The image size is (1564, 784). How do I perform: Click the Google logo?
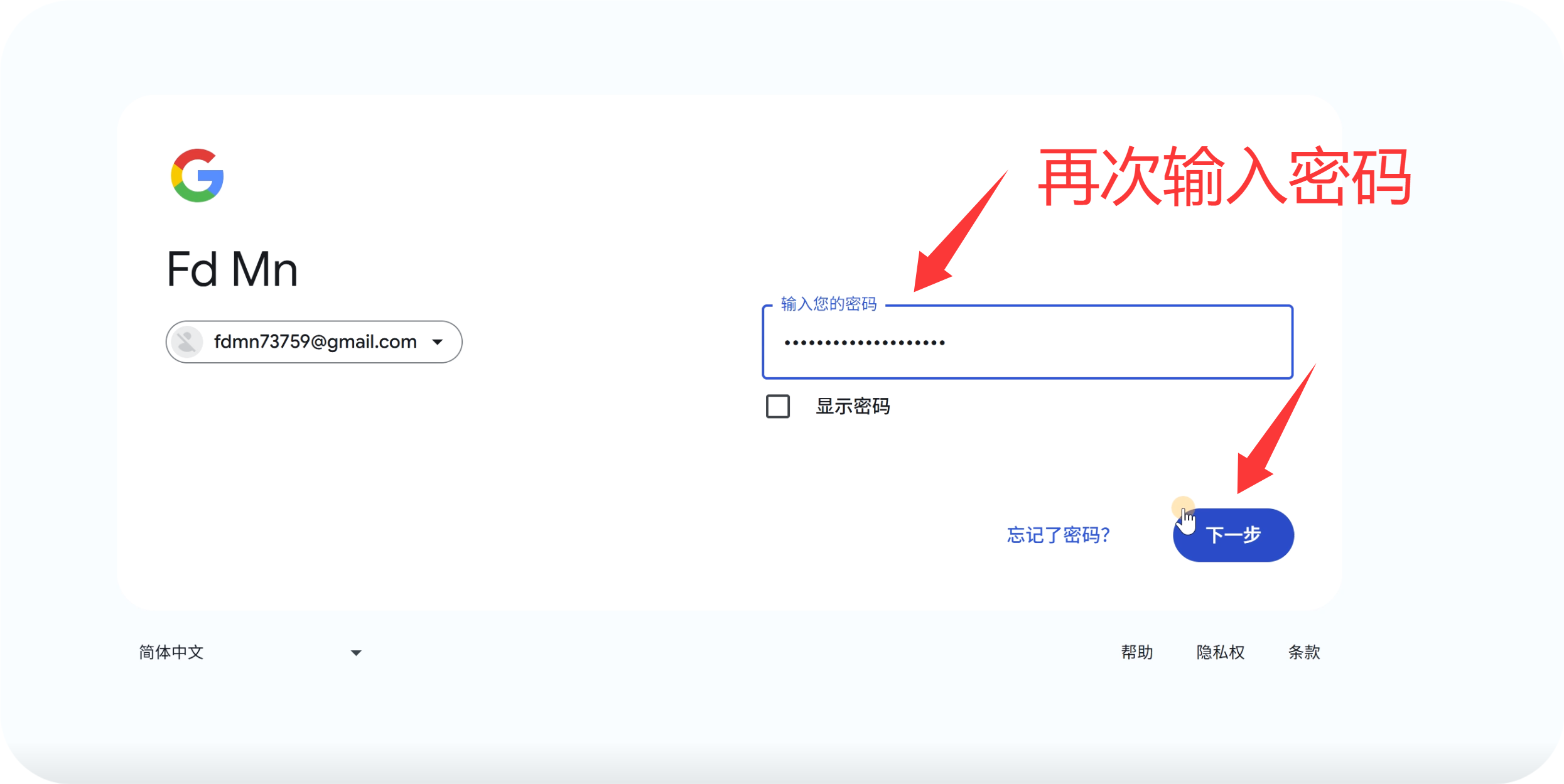click(196, 176)
